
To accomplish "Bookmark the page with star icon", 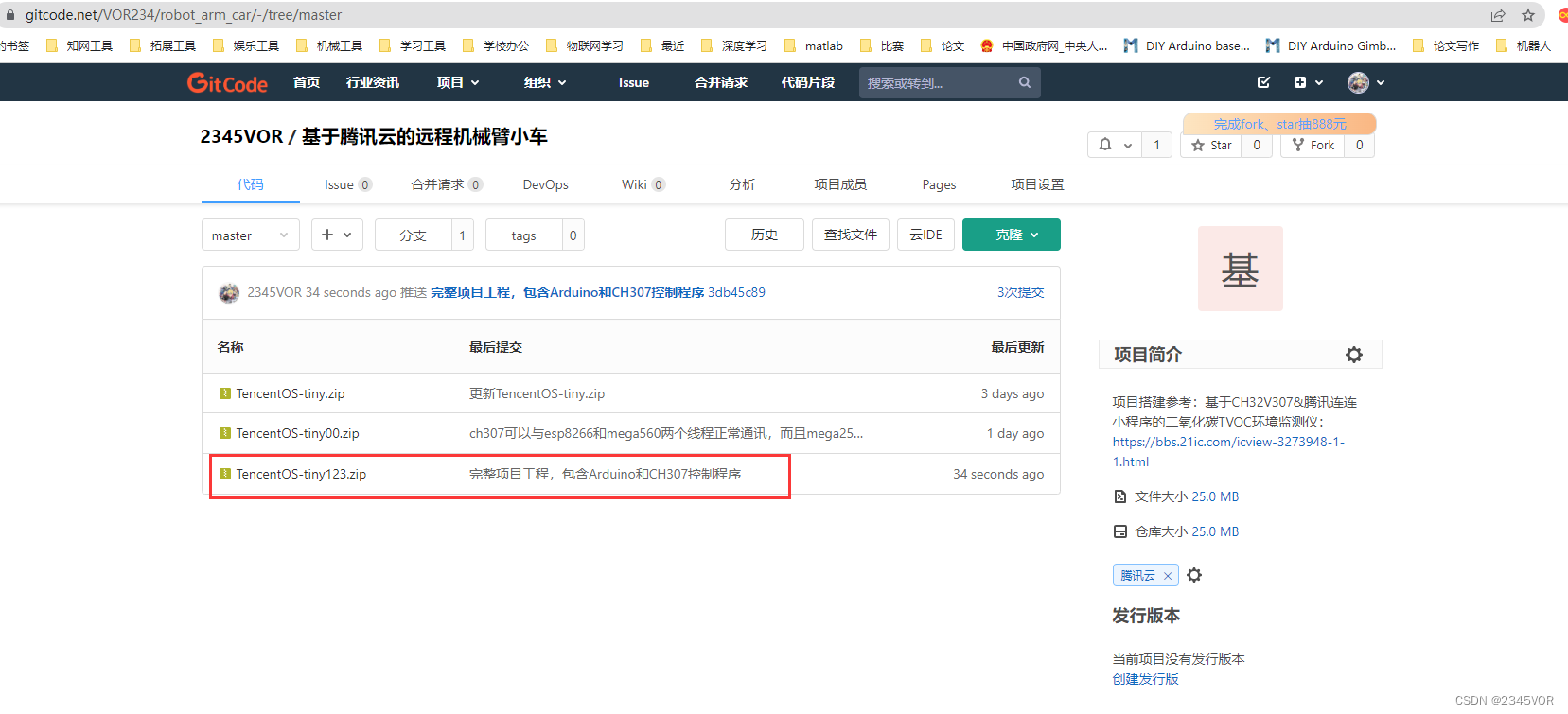I will [x=1528, y=15].
